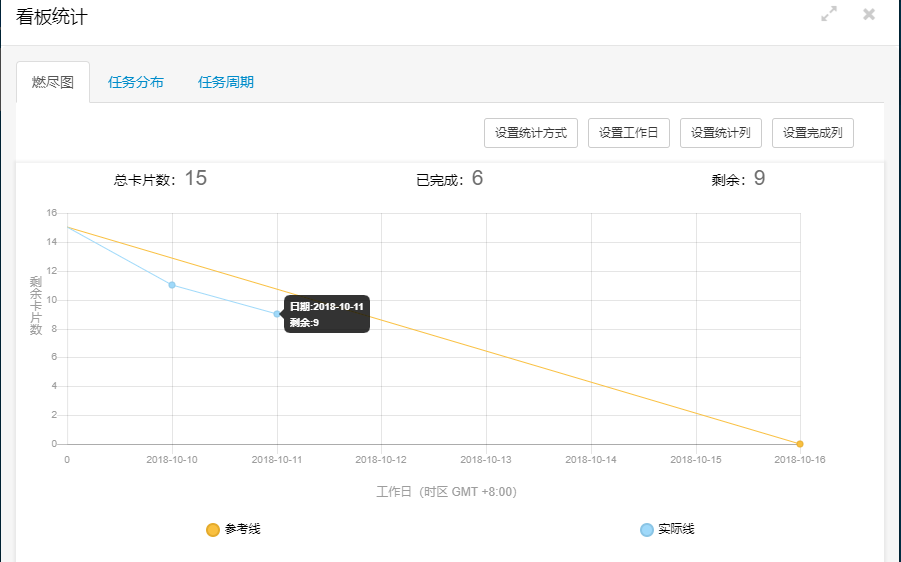901x562 pixels.
Task: Click the 总卡片数 value 15
Action: click(x=195, y=178)
